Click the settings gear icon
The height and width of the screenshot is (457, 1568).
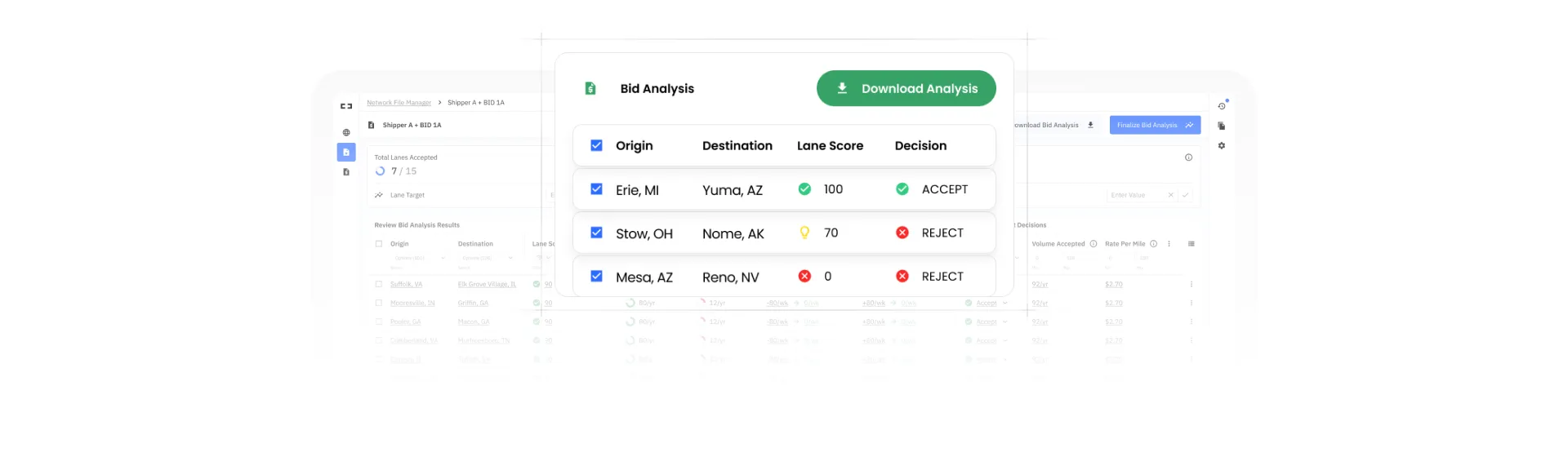[x=1222, y=145]
